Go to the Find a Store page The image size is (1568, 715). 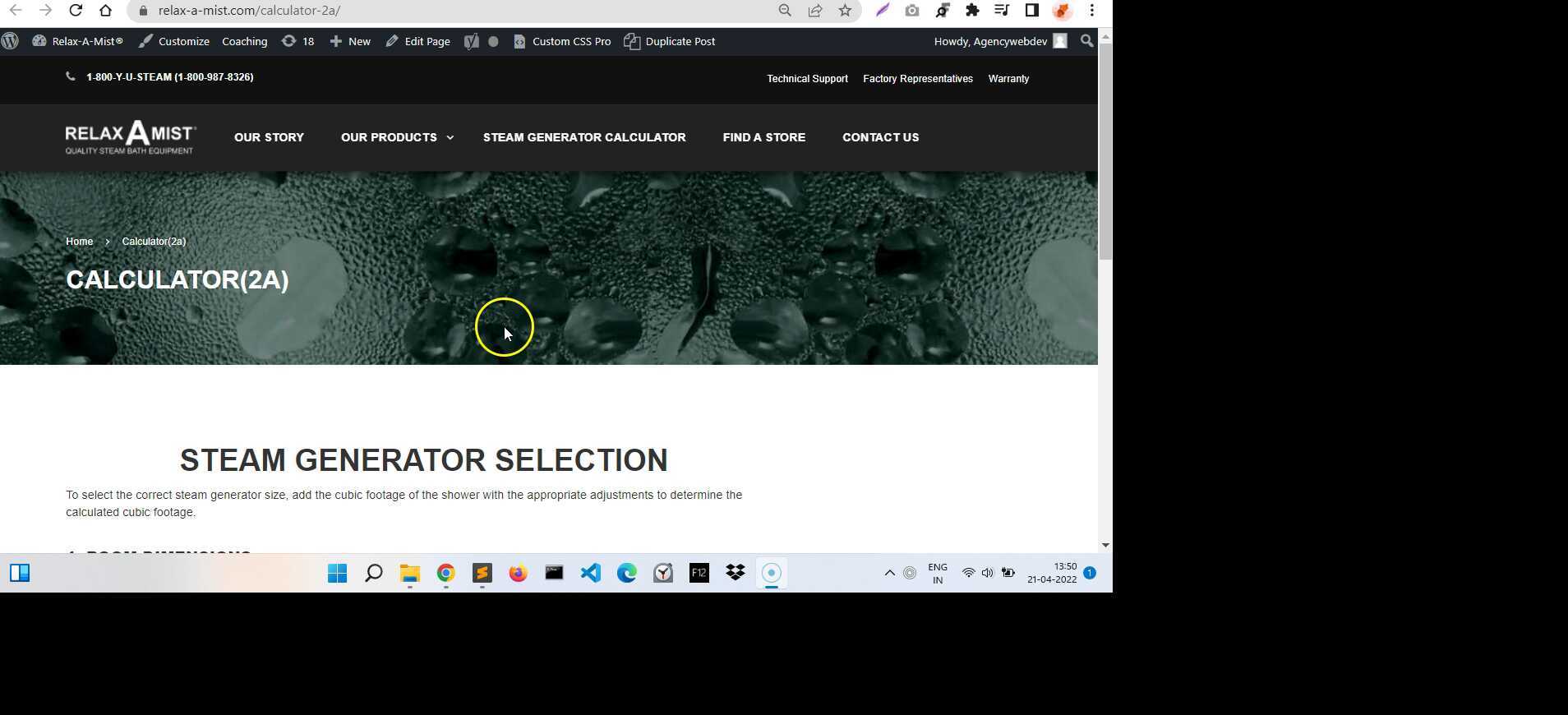[x=763, y=137]
